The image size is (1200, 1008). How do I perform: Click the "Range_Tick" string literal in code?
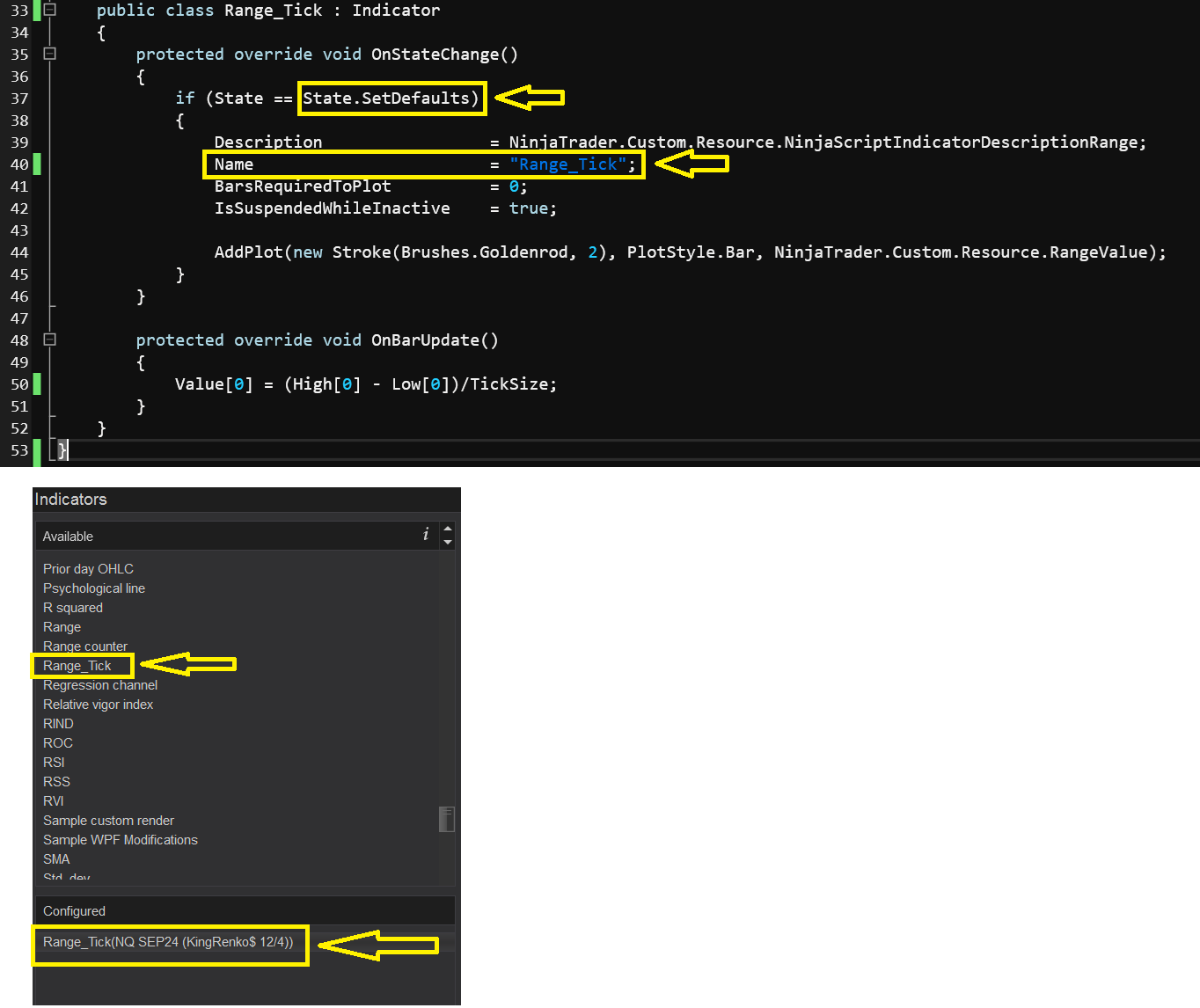[567, 164]
